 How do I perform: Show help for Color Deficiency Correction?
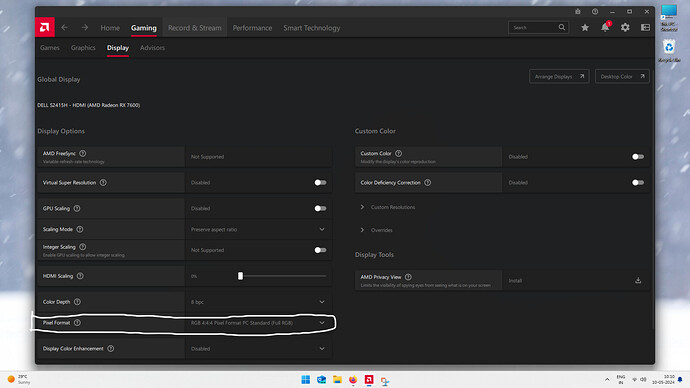coord(428,183)
